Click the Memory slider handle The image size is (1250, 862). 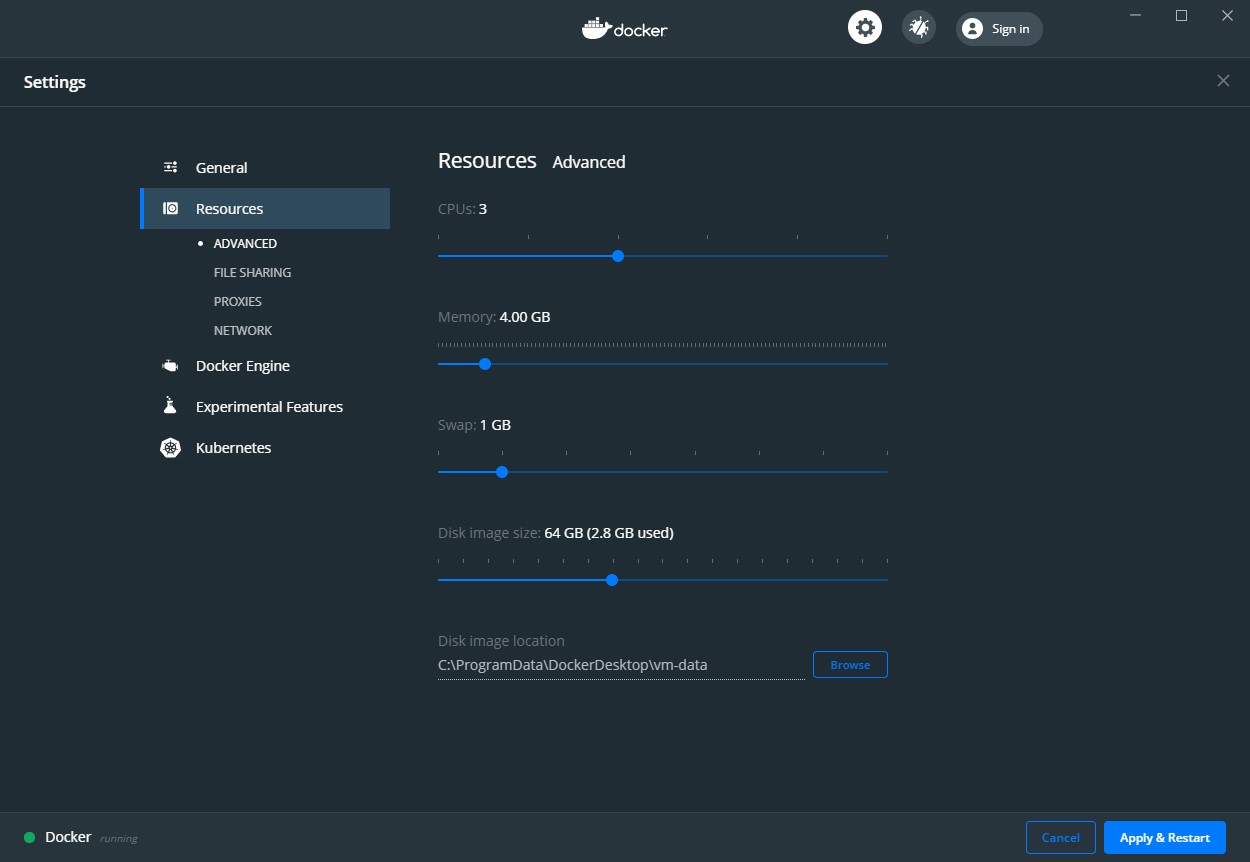click(x=485, y=364)
